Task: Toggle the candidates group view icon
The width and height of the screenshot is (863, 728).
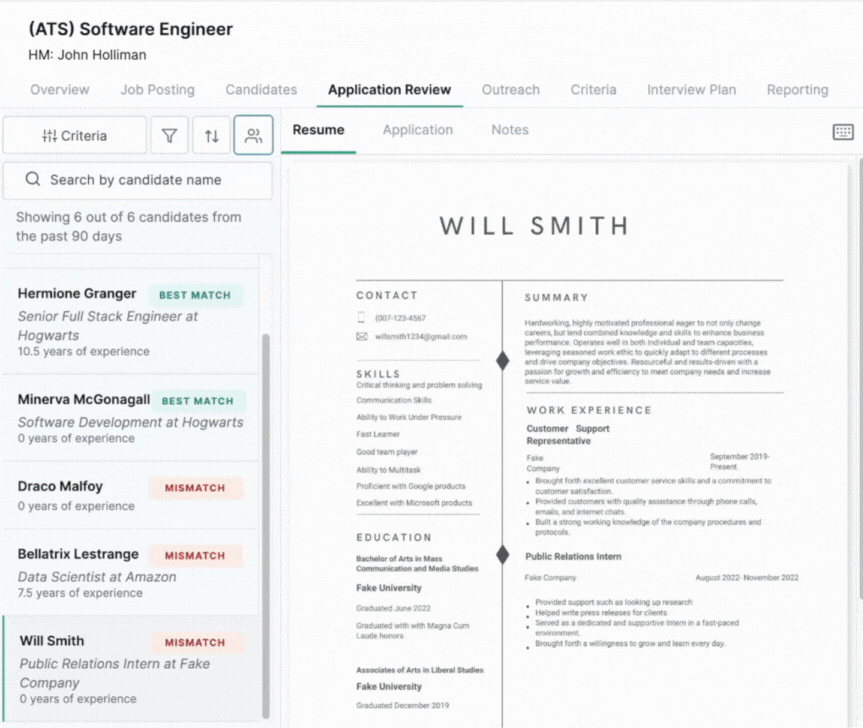Action: click(x=254, y=136)
